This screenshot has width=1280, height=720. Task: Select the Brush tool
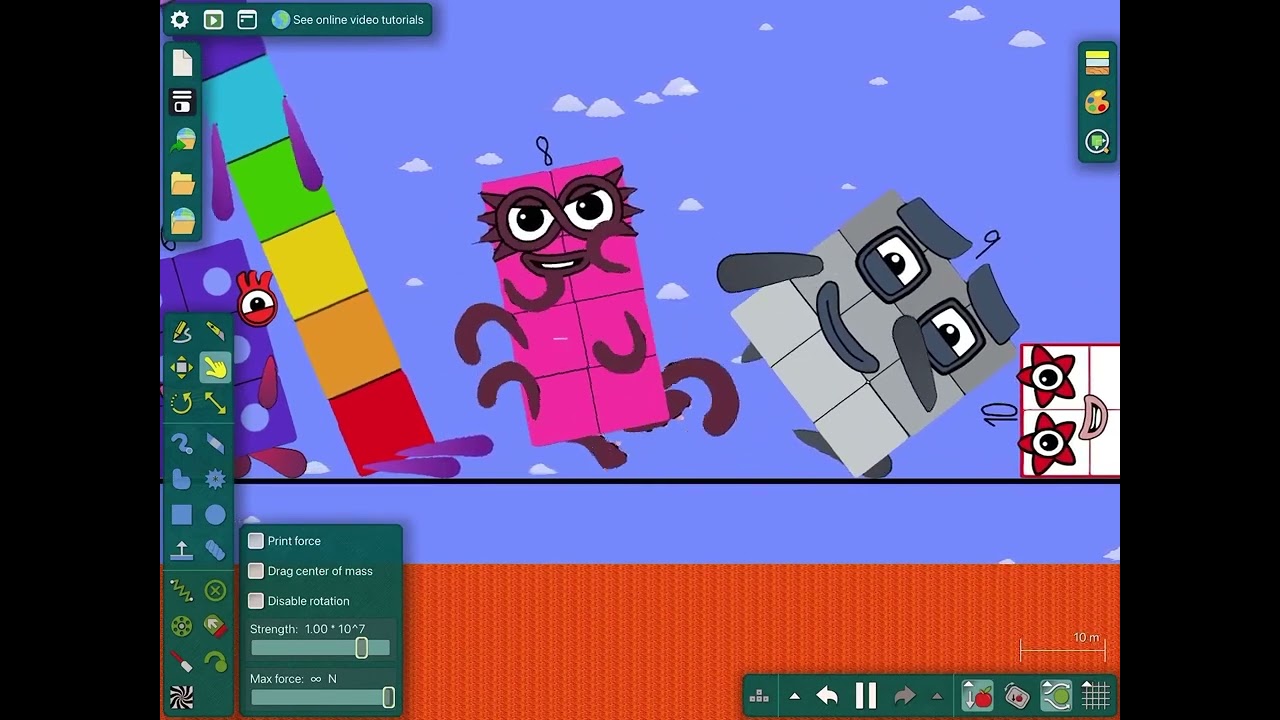coord(181,443)
